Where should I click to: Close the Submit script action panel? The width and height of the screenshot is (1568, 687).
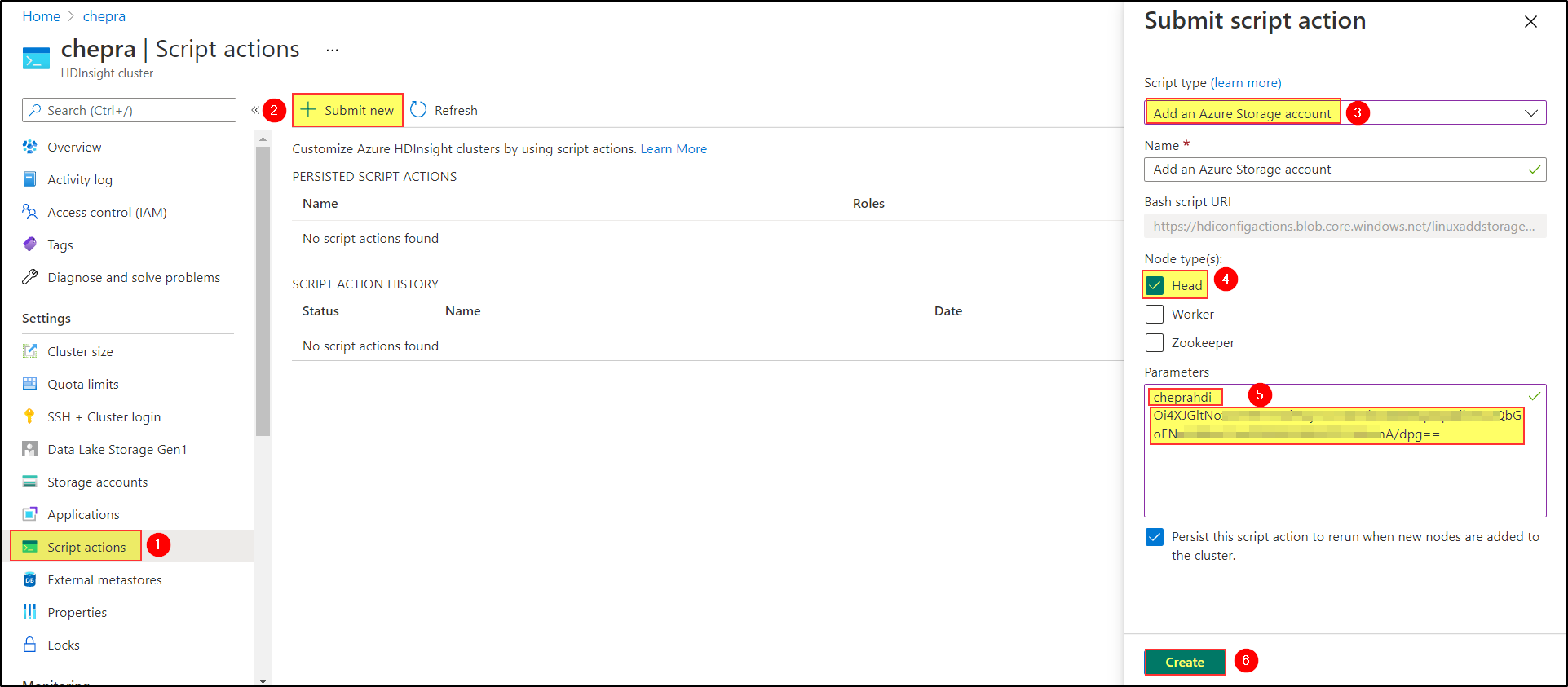pyautogui.click(x=1530, y=22)
